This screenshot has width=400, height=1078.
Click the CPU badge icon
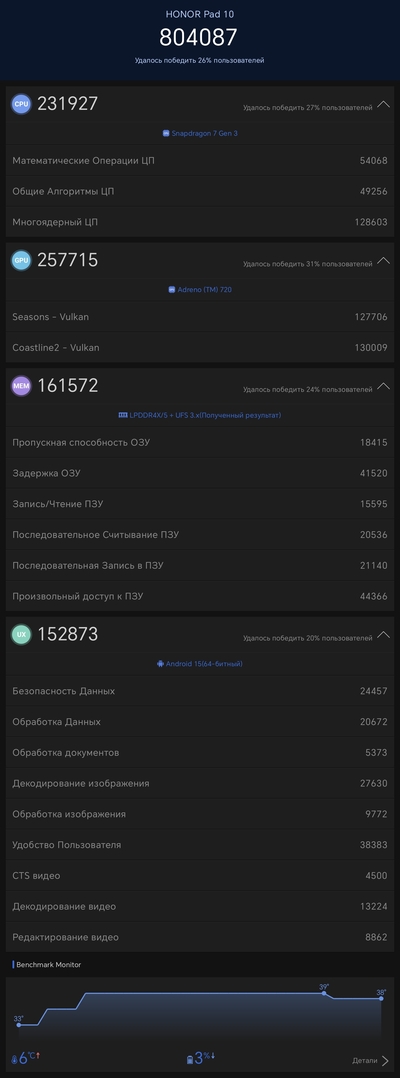pos(21,104)
